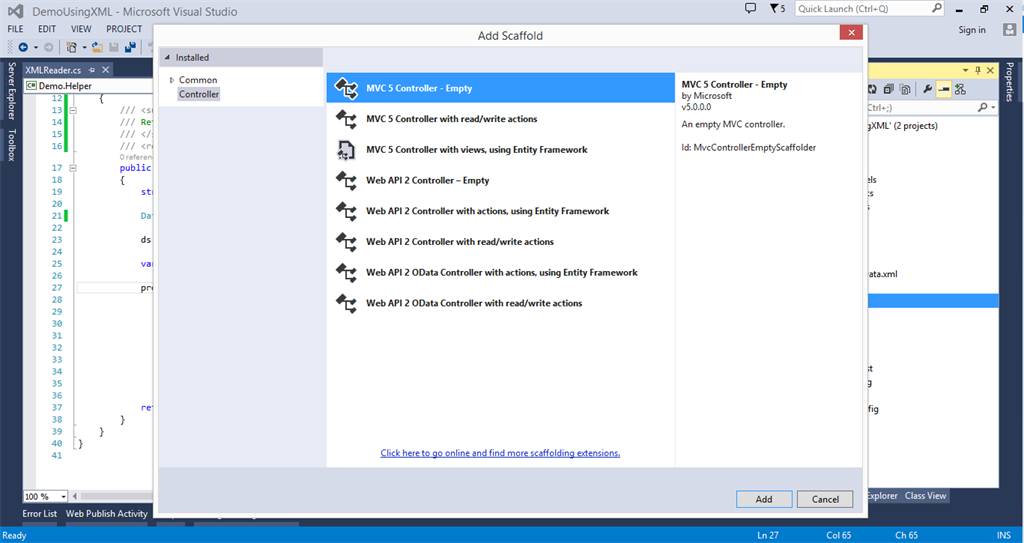Pick MVC 5 Controller with views, using Entity Framework
This screenshot has height=543, width=1024.
500,150
